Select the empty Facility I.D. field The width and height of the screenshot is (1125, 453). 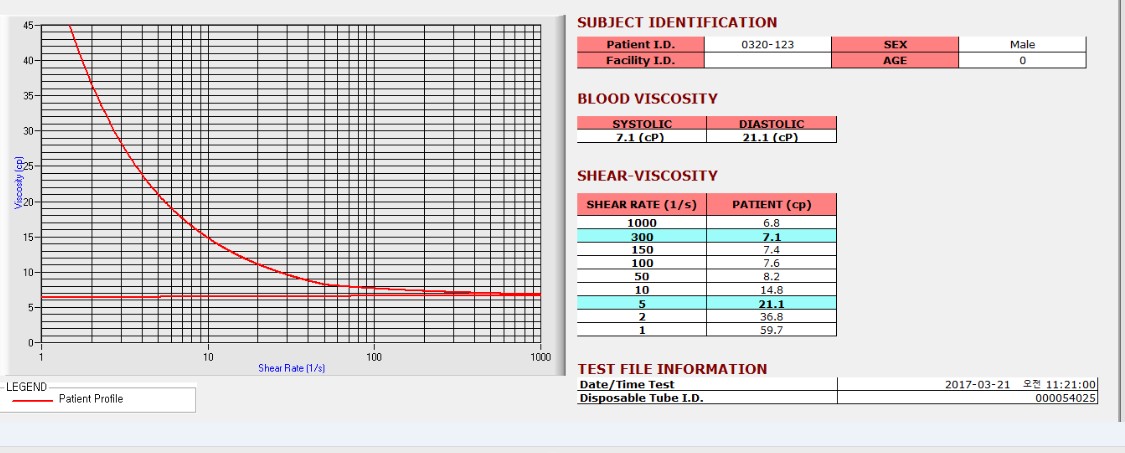(767, 60)
